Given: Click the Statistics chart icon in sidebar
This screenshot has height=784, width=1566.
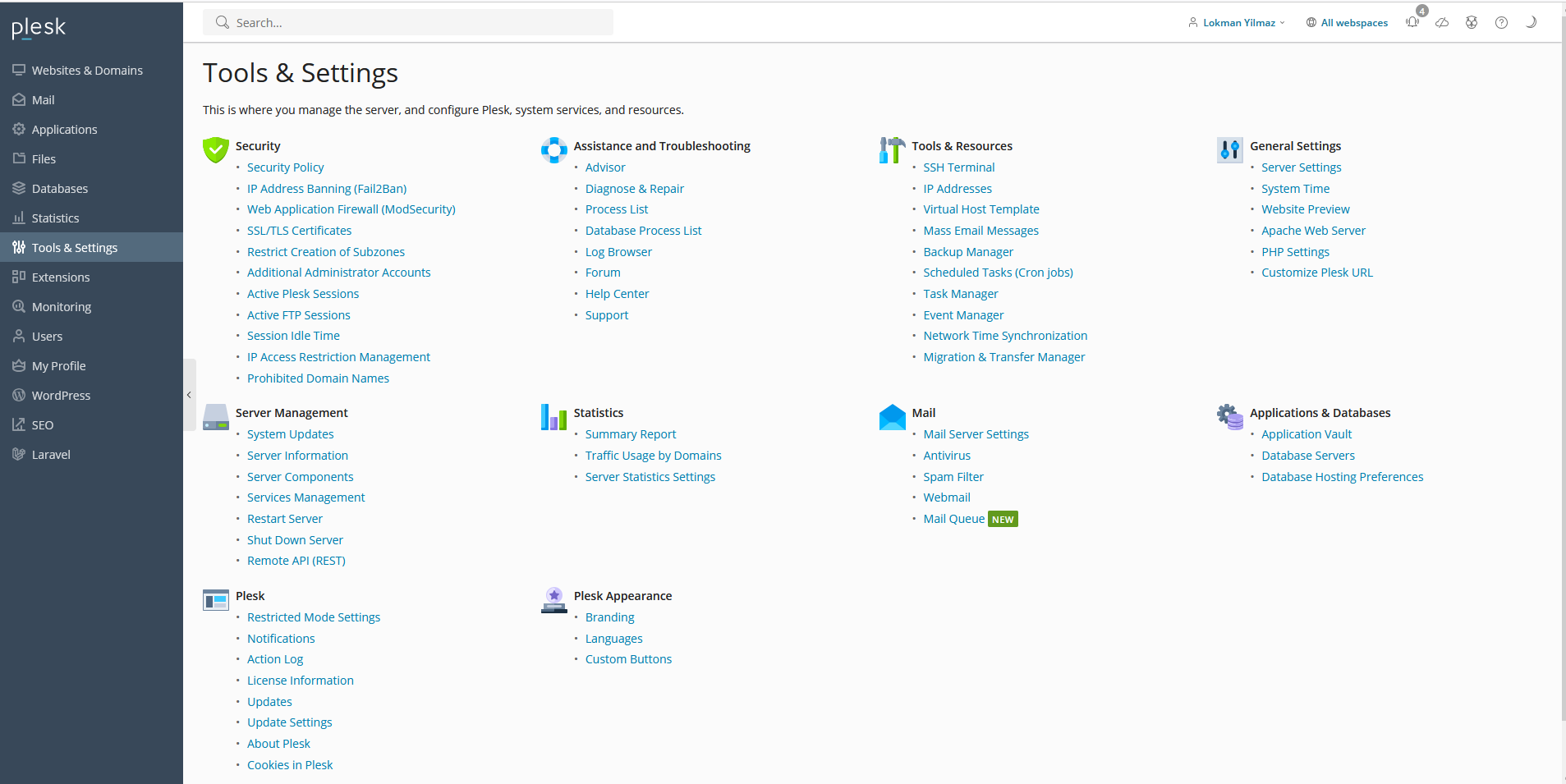Looking at the screenshot, I should point(19,218).
